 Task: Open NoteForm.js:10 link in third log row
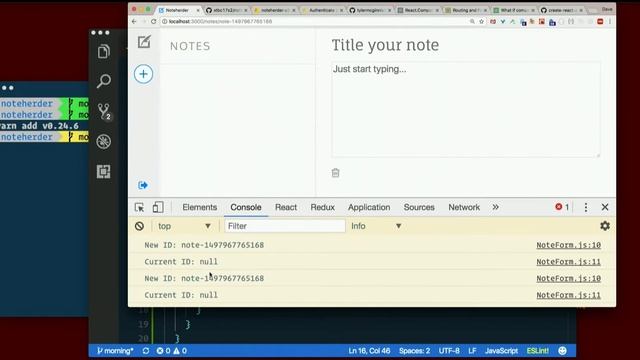[x=569, y=278]
